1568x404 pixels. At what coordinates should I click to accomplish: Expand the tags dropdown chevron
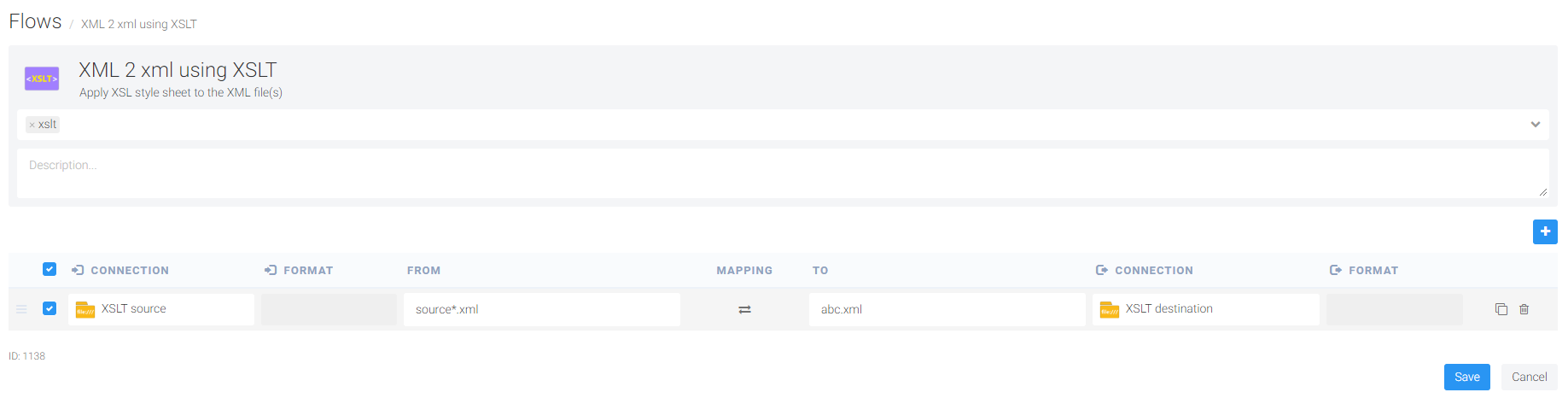click(1535, 125)
